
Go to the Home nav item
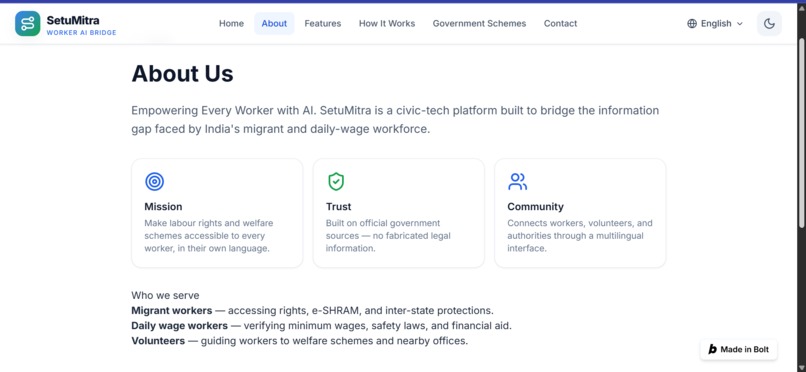[x=231, y=24]
